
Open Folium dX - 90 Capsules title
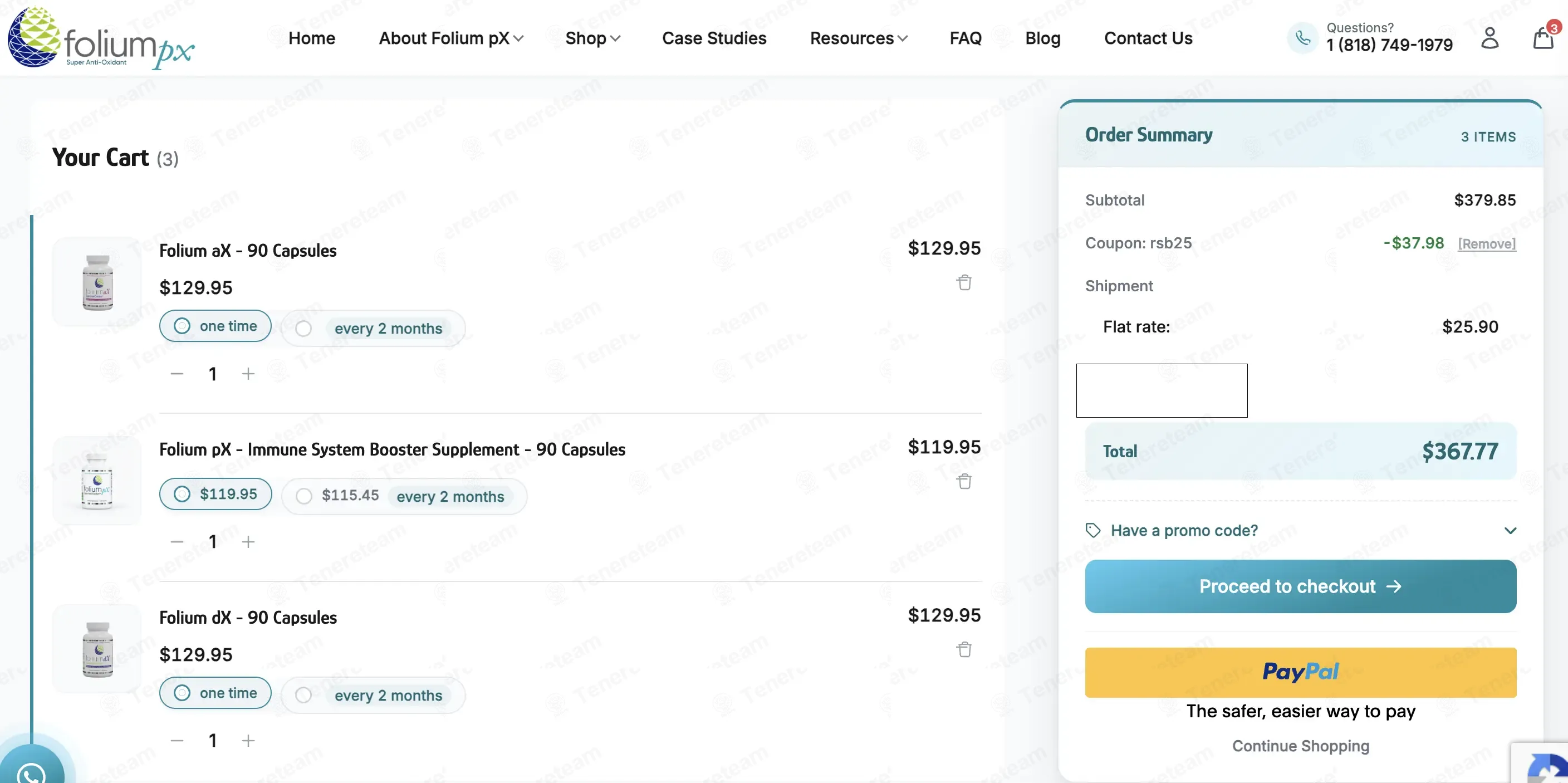coord(248,618)
